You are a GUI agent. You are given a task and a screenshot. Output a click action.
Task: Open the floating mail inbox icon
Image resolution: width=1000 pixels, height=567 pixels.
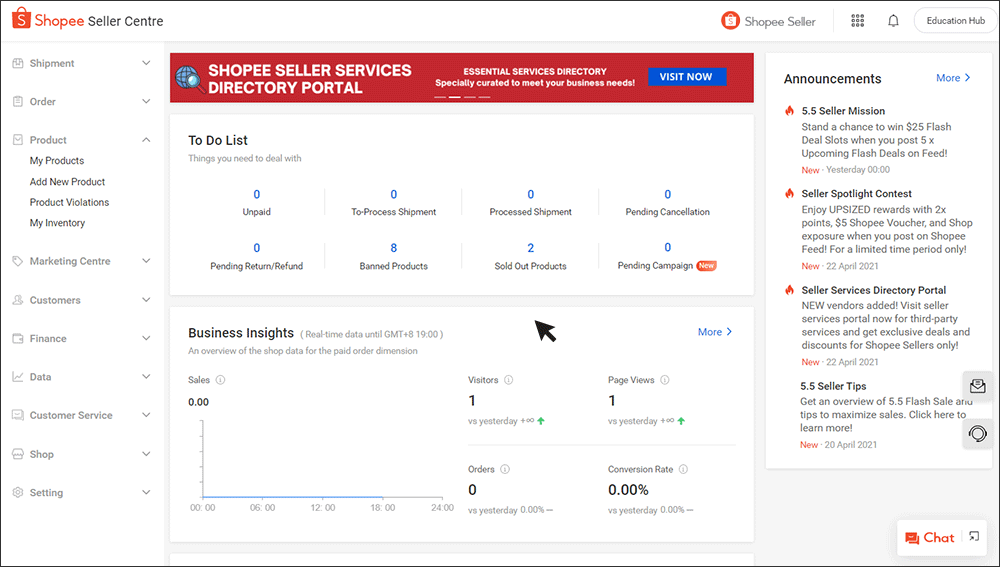978,386
